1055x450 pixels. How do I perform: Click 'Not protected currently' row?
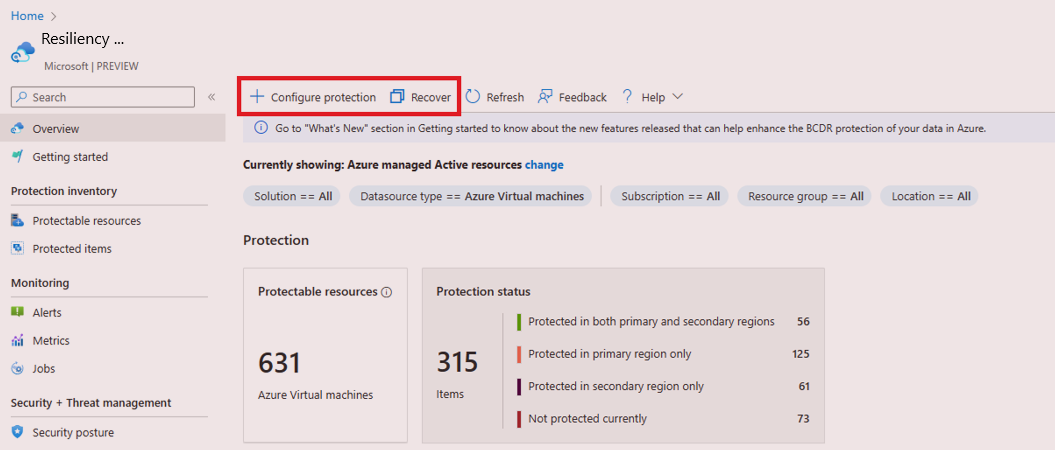click(x=663, y=418)
